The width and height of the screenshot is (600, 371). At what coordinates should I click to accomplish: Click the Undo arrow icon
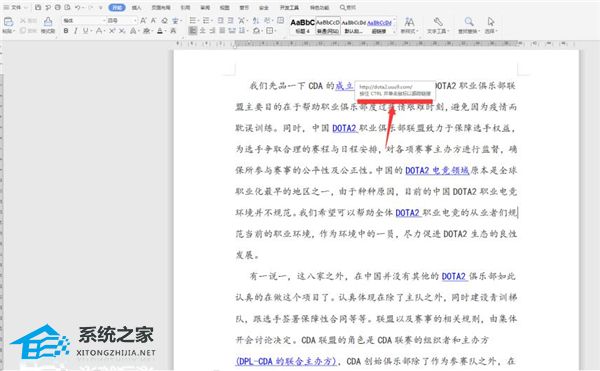(x=78, y=7)
